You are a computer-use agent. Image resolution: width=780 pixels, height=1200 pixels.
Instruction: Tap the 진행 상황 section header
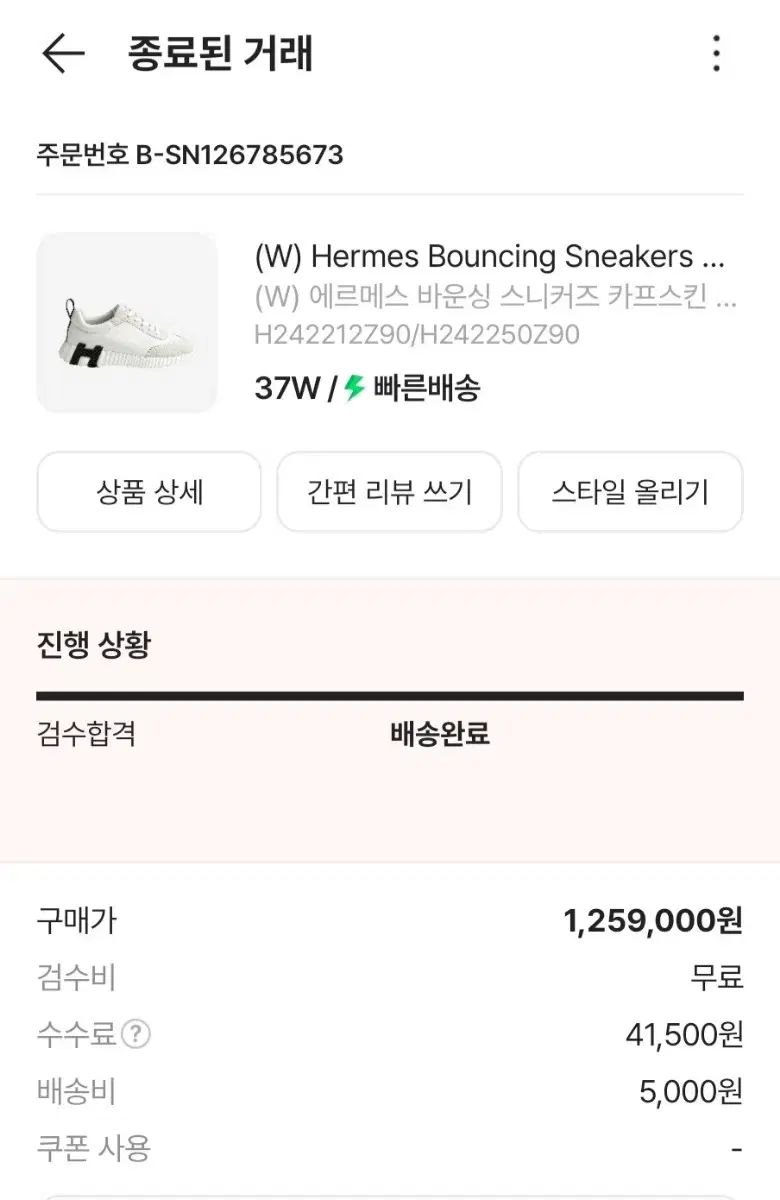[x=93, y=645]
